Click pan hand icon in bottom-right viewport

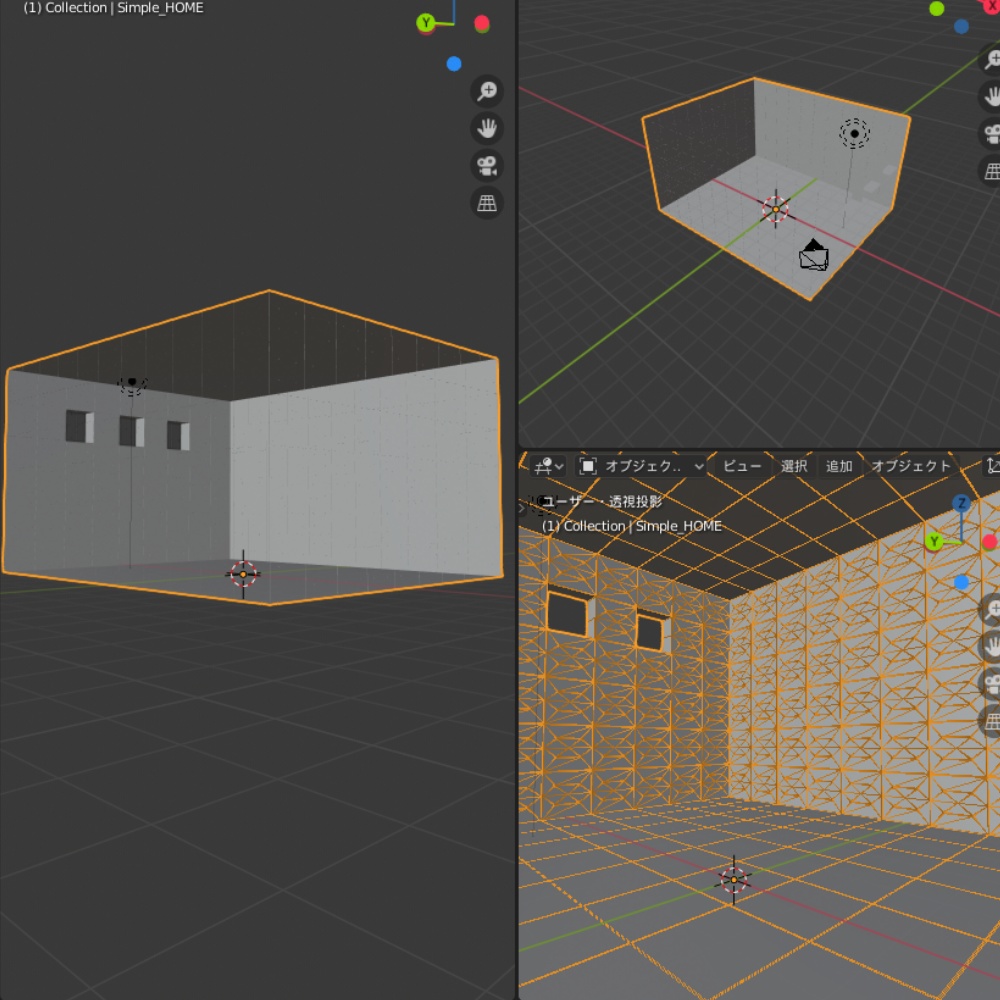click(992, 647)
